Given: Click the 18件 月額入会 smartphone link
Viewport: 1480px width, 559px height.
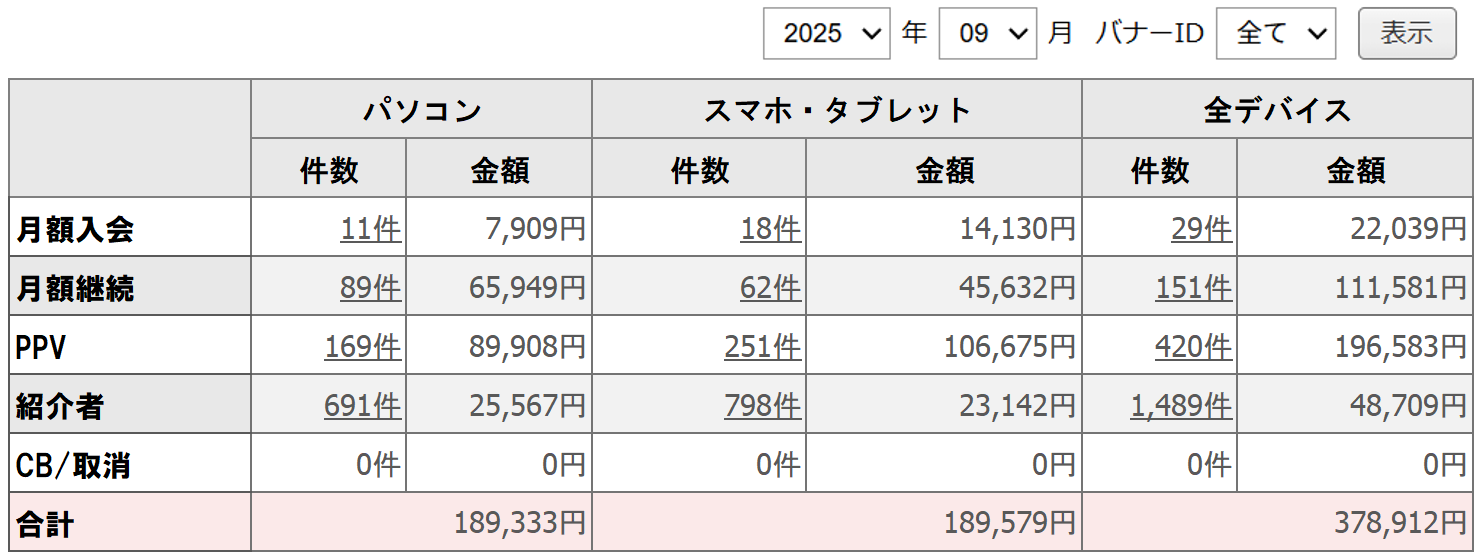Looking at the screenshot, I should 770,230.
